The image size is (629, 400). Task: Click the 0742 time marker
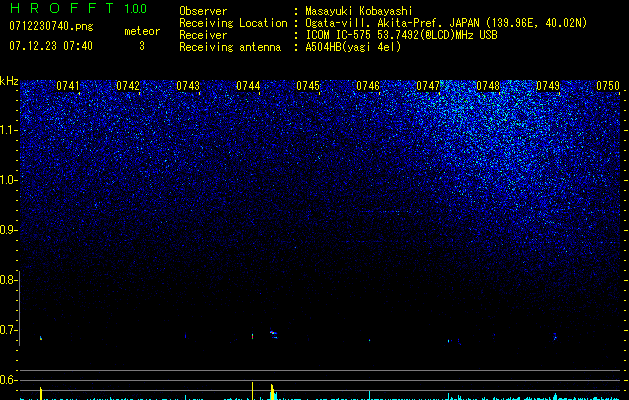(128, 86)
